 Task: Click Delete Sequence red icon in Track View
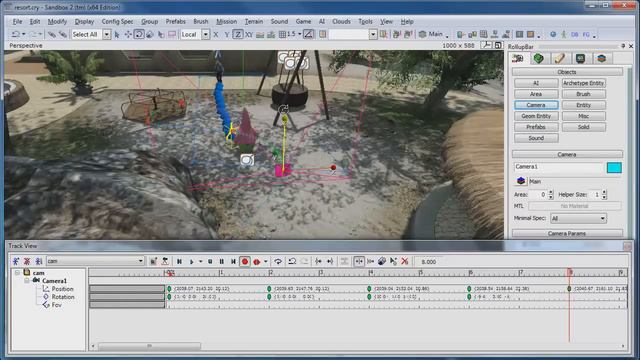[27, 261]
